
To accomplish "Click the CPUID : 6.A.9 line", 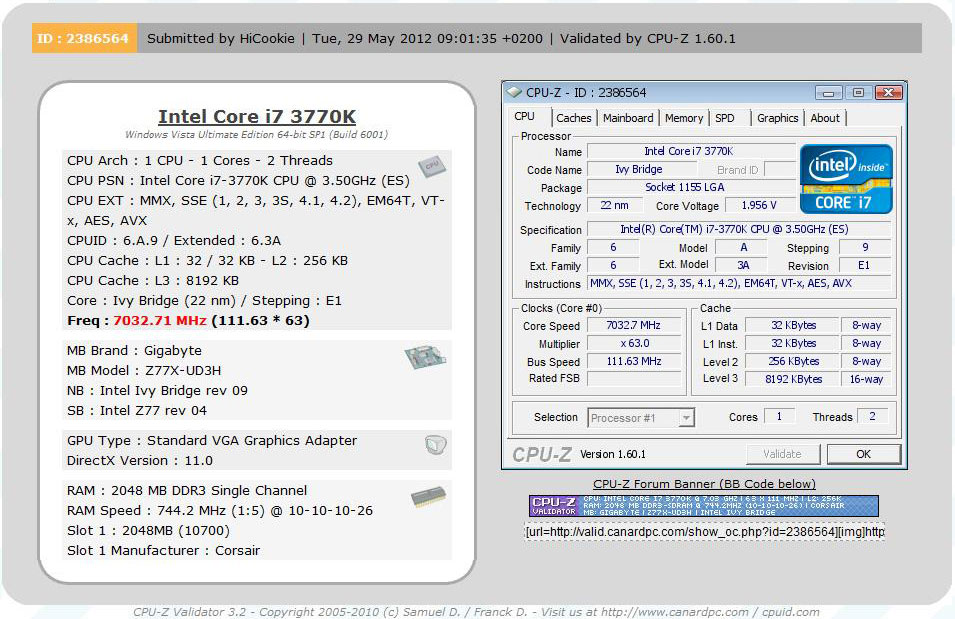I will [x=174, y=241].
